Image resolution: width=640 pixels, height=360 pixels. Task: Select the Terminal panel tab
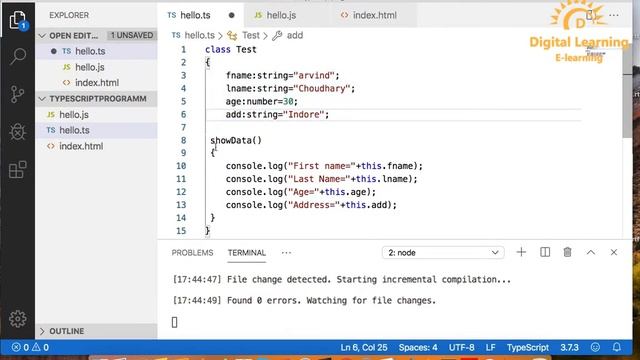(x=247, y=253)
